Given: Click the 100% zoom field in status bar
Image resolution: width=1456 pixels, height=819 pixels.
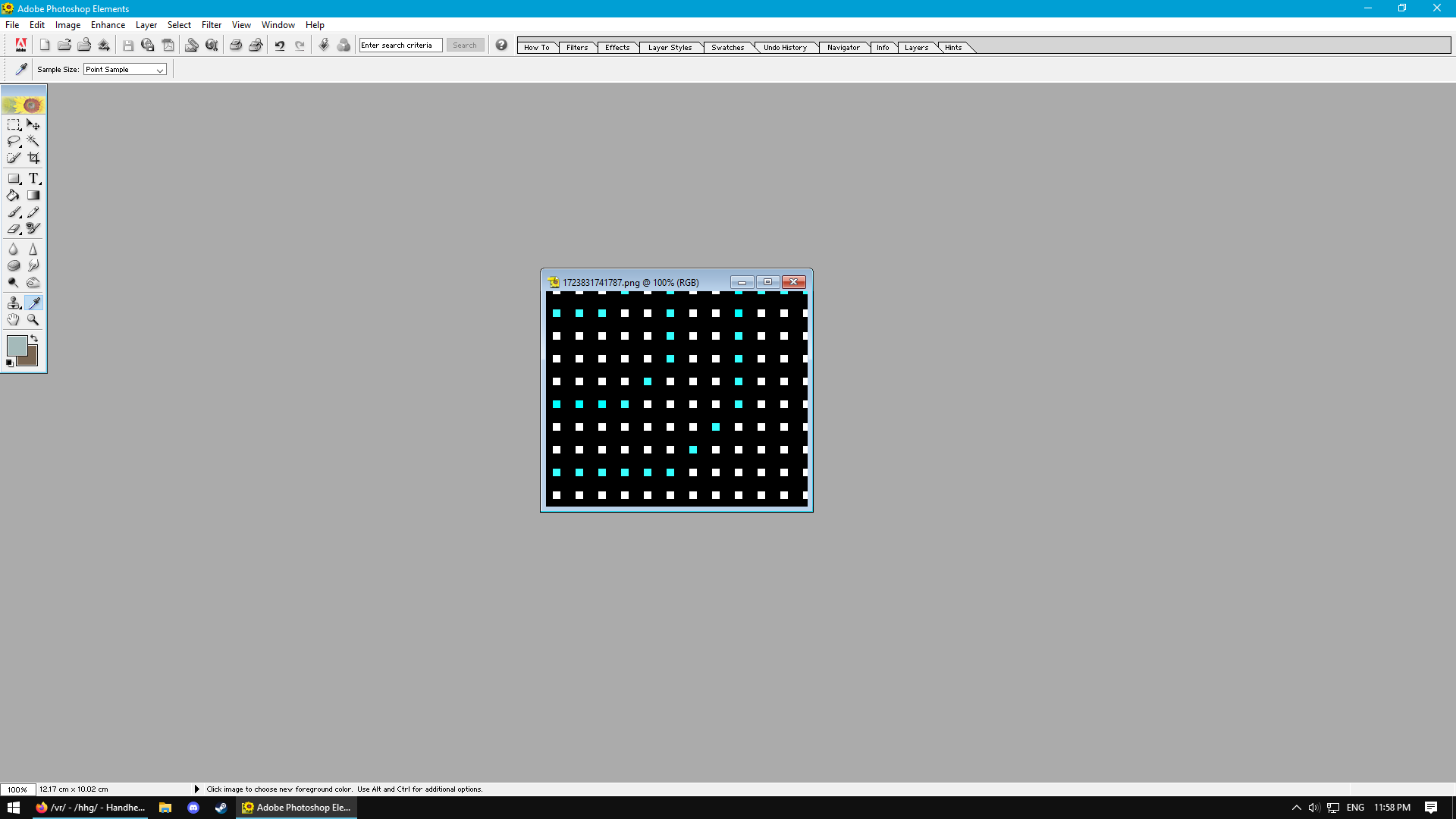Looking at the screenshot, I should [x=17, y=789].
